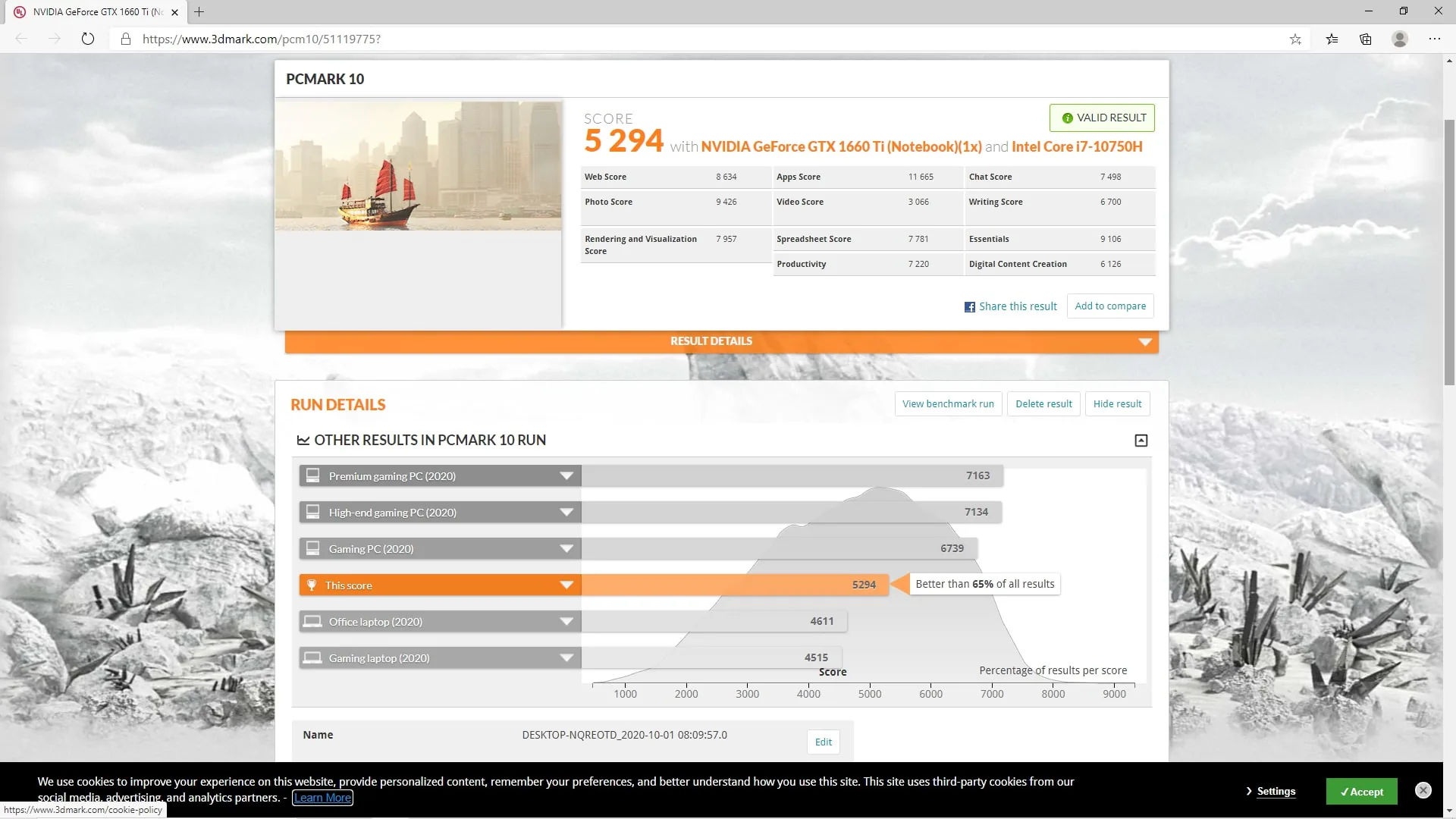
Task: Click the Facebook share icon
Action: (x=969, y=307)
